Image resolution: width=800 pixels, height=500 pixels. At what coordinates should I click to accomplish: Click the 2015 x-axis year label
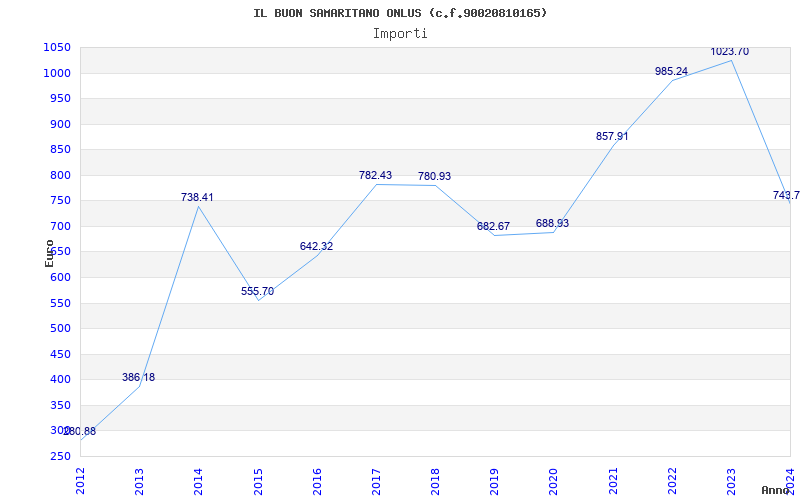pyautogui.click(x=258, y=481)
